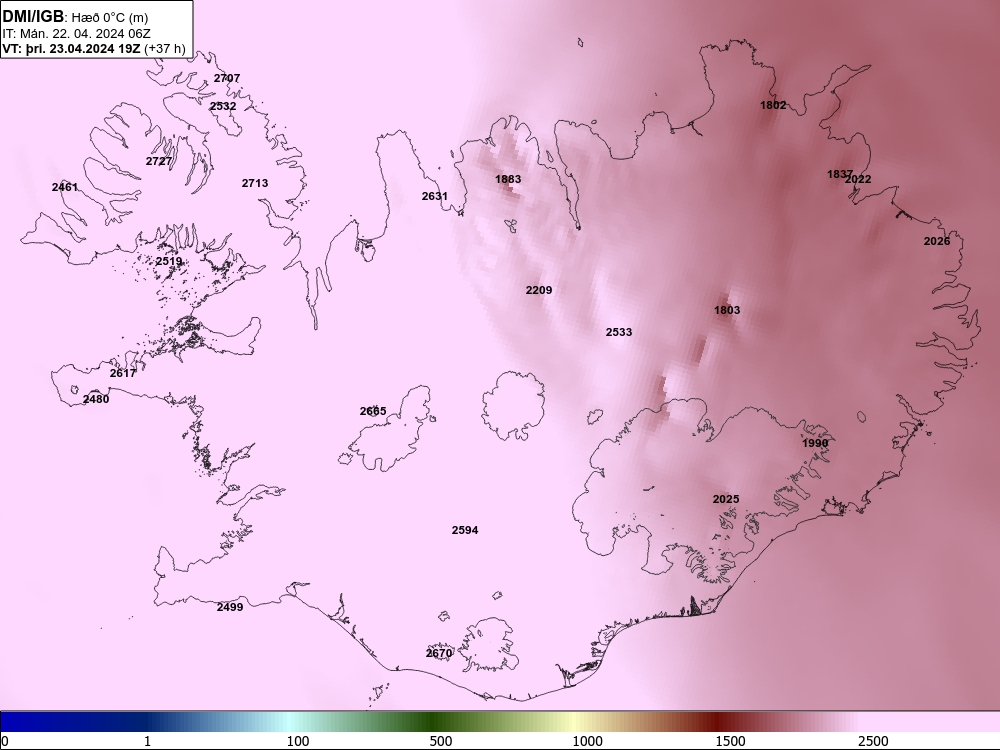
Task: Click the map value 2499
Action: (x=230, y=608)
